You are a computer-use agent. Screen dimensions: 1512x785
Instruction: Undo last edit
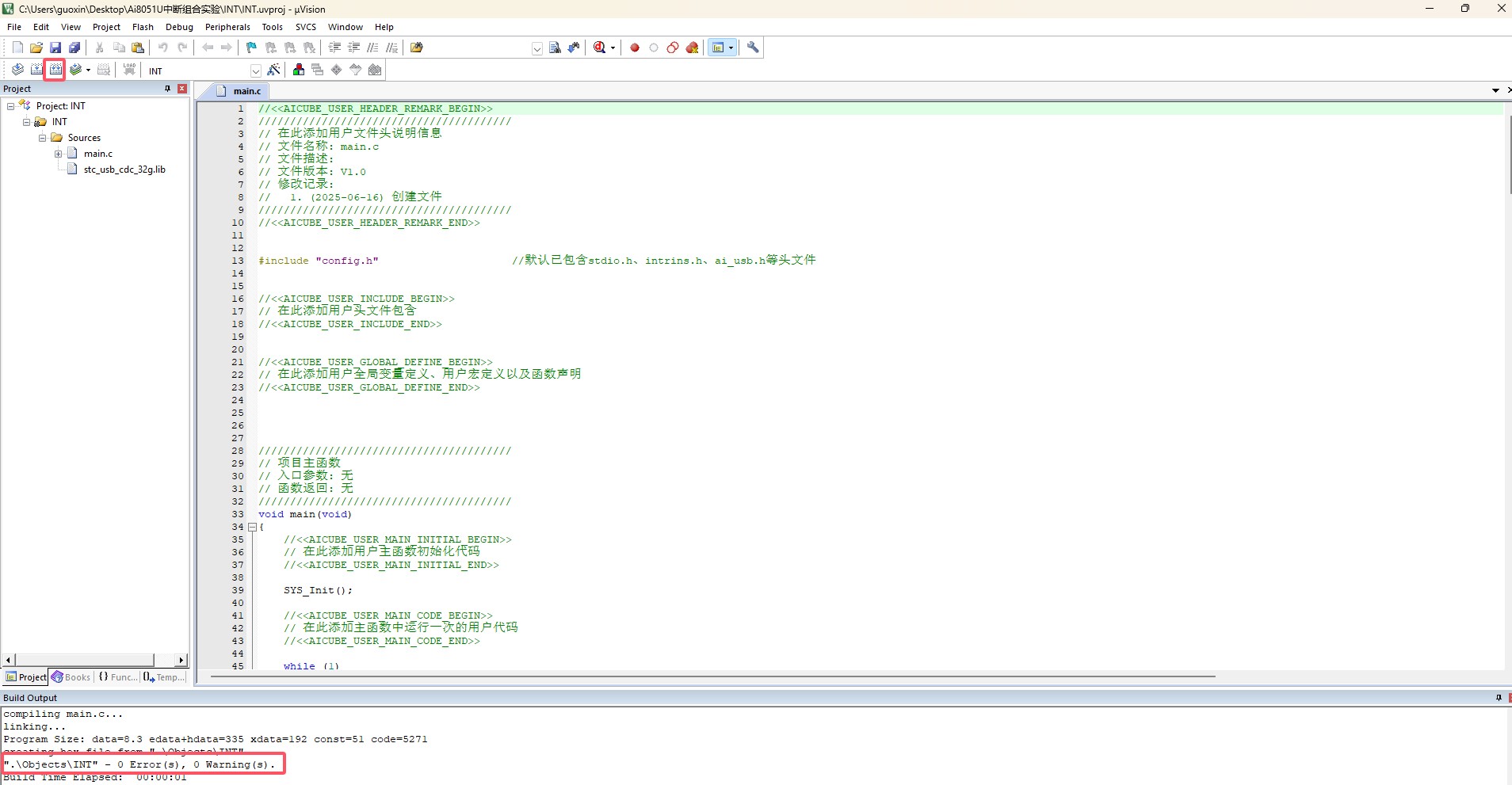(163, 48)
